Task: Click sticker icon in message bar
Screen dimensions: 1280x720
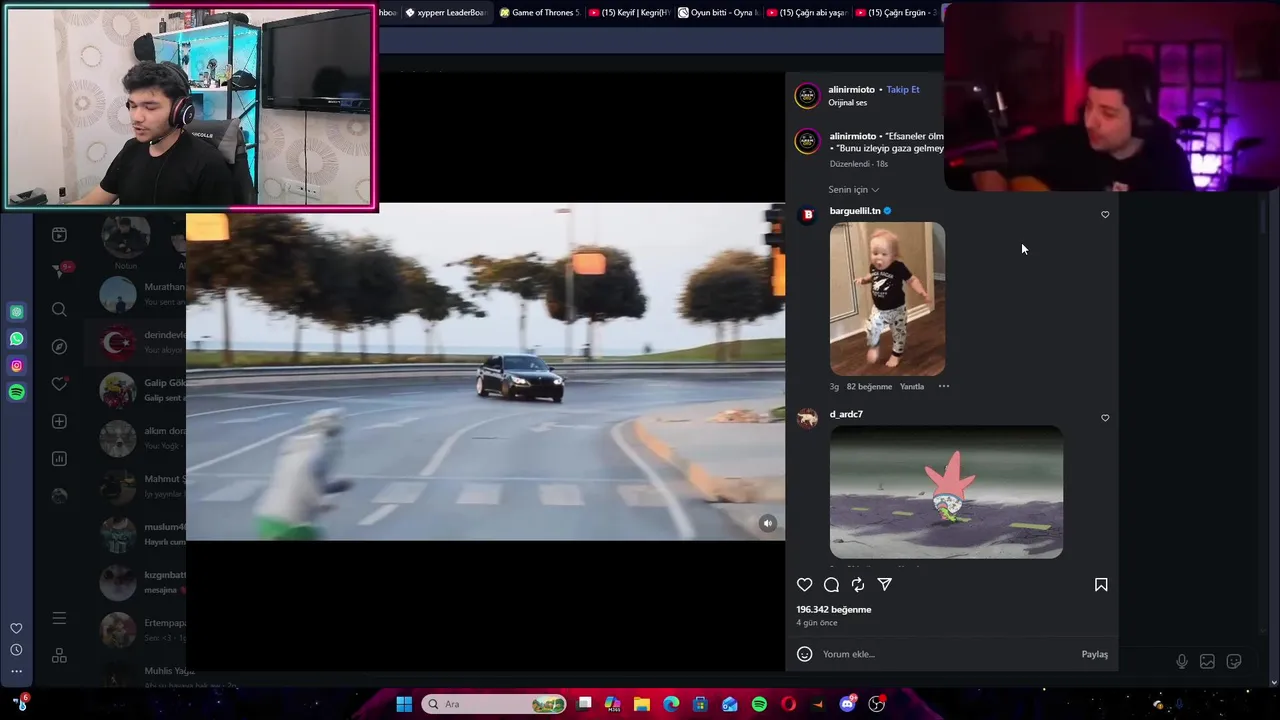Action: click(x=1234, y=661)
